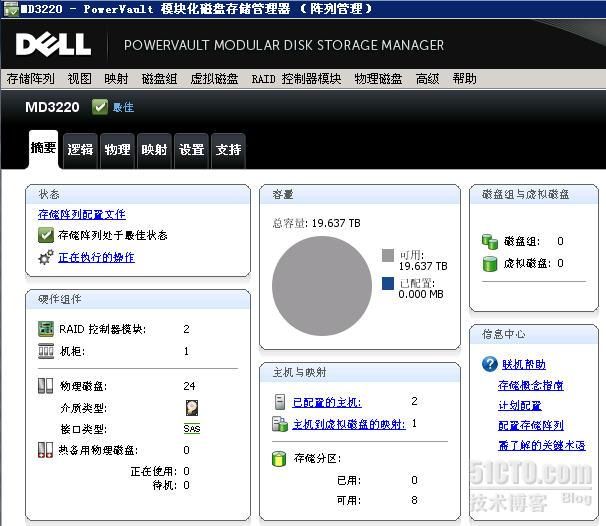Open 正在执行的操作 link
Image resolution: width=606 pixels, height=526 pixels.
96,257
